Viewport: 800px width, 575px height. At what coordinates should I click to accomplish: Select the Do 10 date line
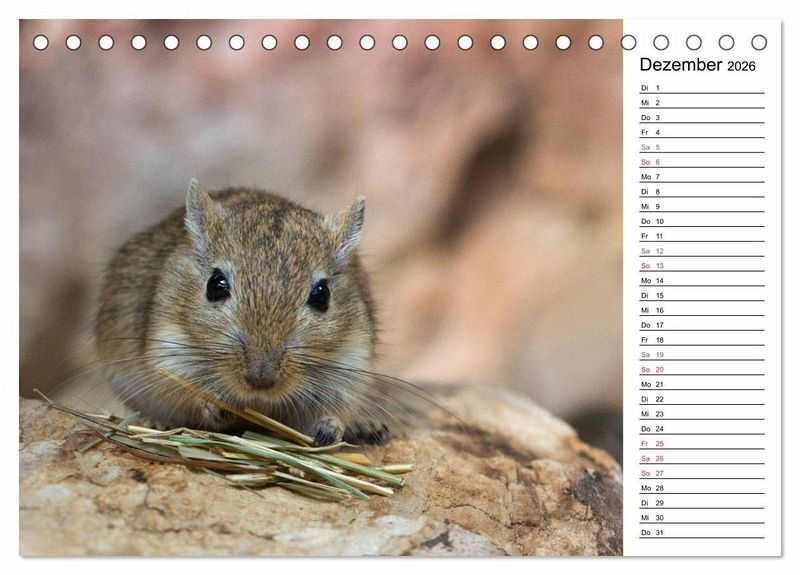(x=702, y=221)
